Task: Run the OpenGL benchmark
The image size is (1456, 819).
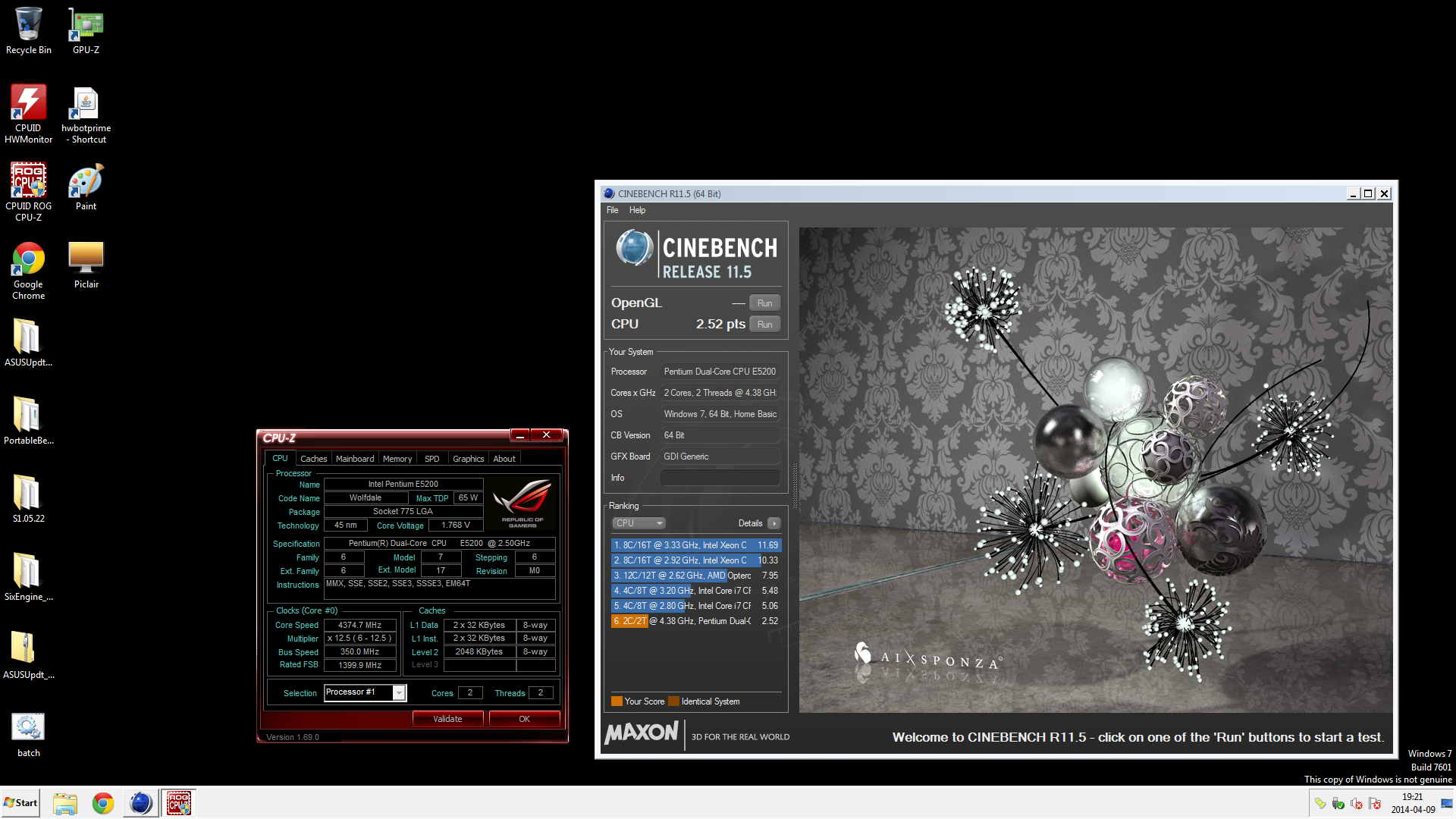Action: click(764, 303)
